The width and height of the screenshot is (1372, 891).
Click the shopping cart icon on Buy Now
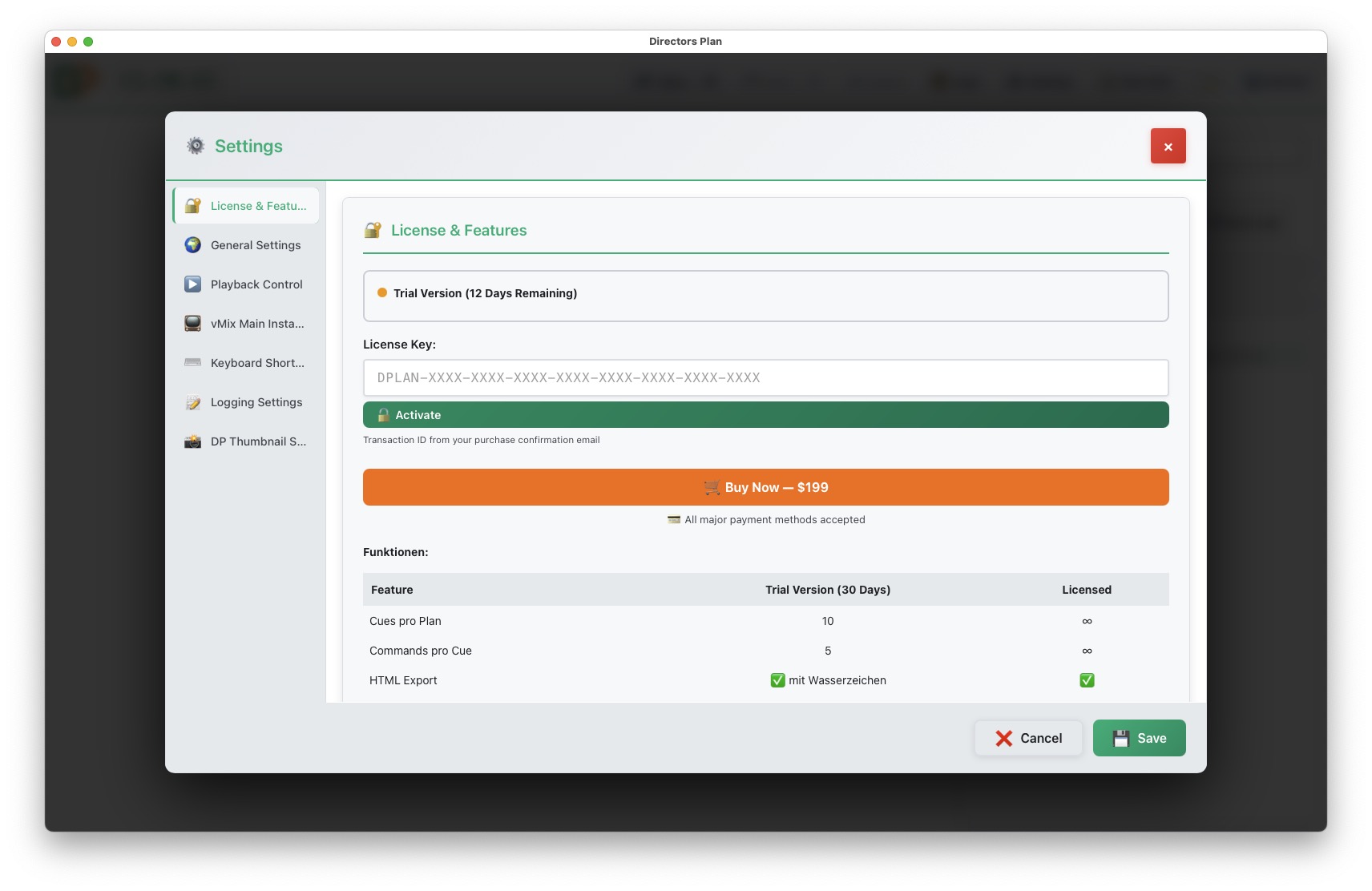pos(712,486)
